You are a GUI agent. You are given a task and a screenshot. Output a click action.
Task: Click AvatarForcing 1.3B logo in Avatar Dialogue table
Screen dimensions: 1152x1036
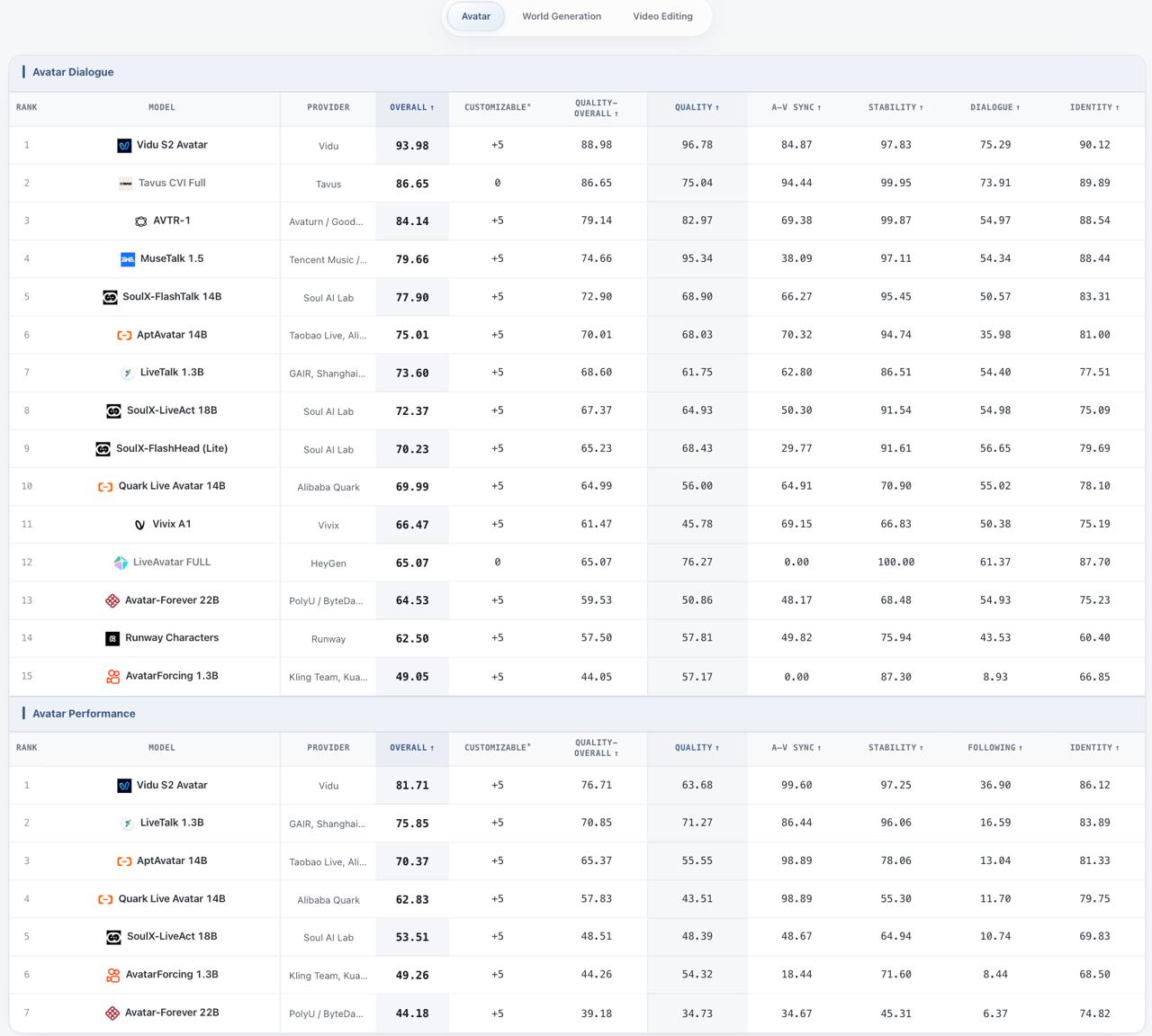112,676
